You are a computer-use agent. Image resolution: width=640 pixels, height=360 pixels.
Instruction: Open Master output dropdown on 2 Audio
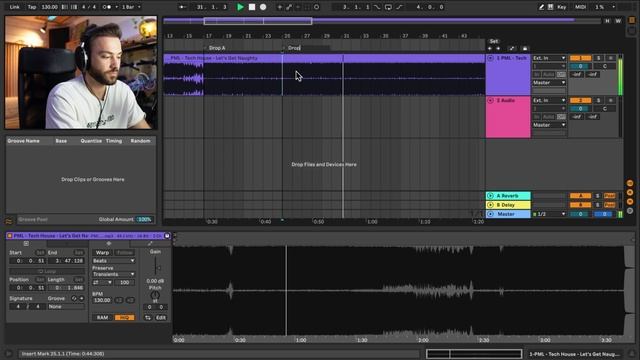549,125
